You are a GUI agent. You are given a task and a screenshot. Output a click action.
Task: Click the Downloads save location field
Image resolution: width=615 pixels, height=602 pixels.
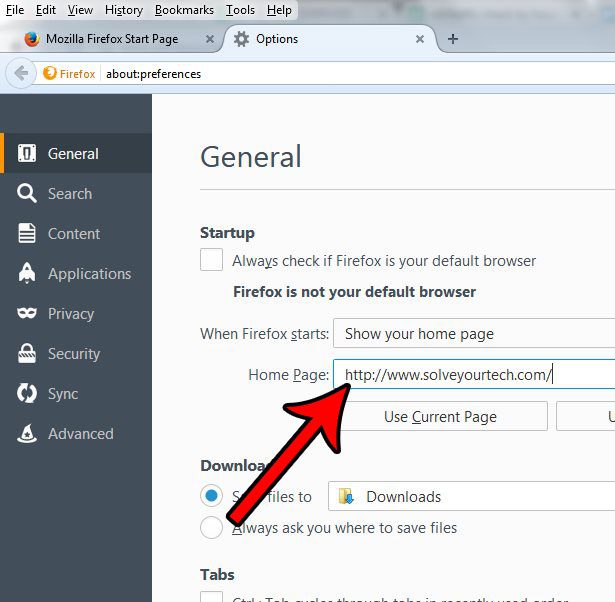point(471,496)
